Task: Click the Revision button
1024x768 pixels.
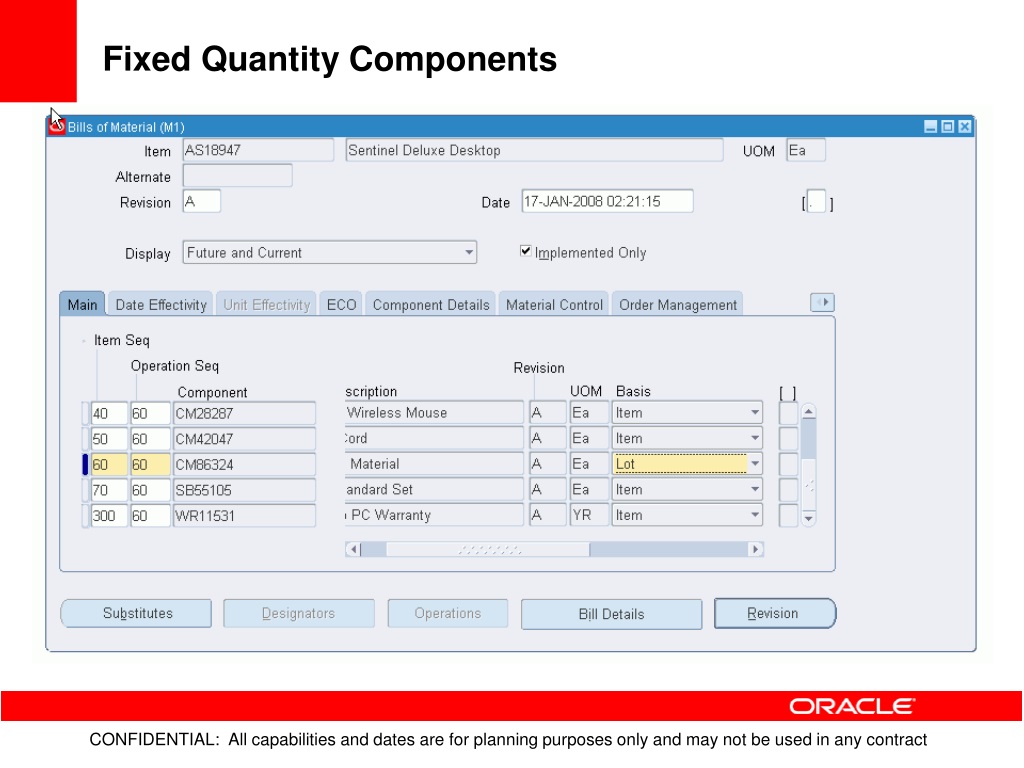Action: point(775,613)
